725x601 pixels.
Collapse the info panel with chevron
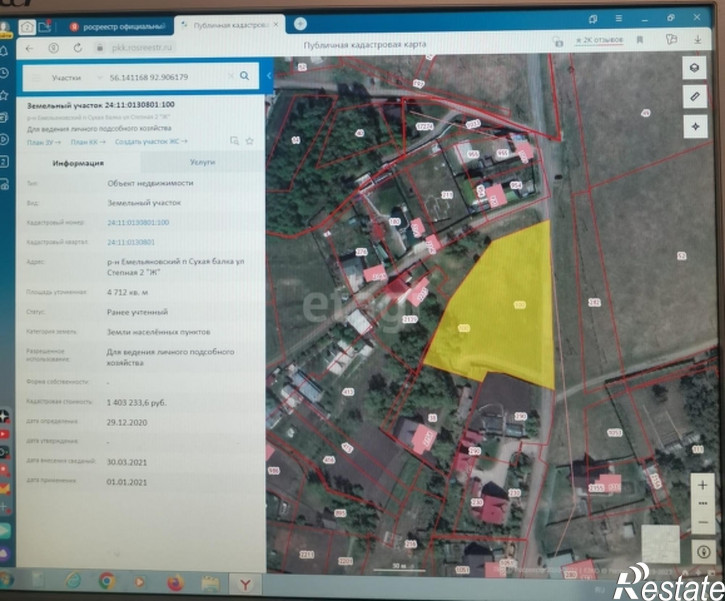coord(269,75)
